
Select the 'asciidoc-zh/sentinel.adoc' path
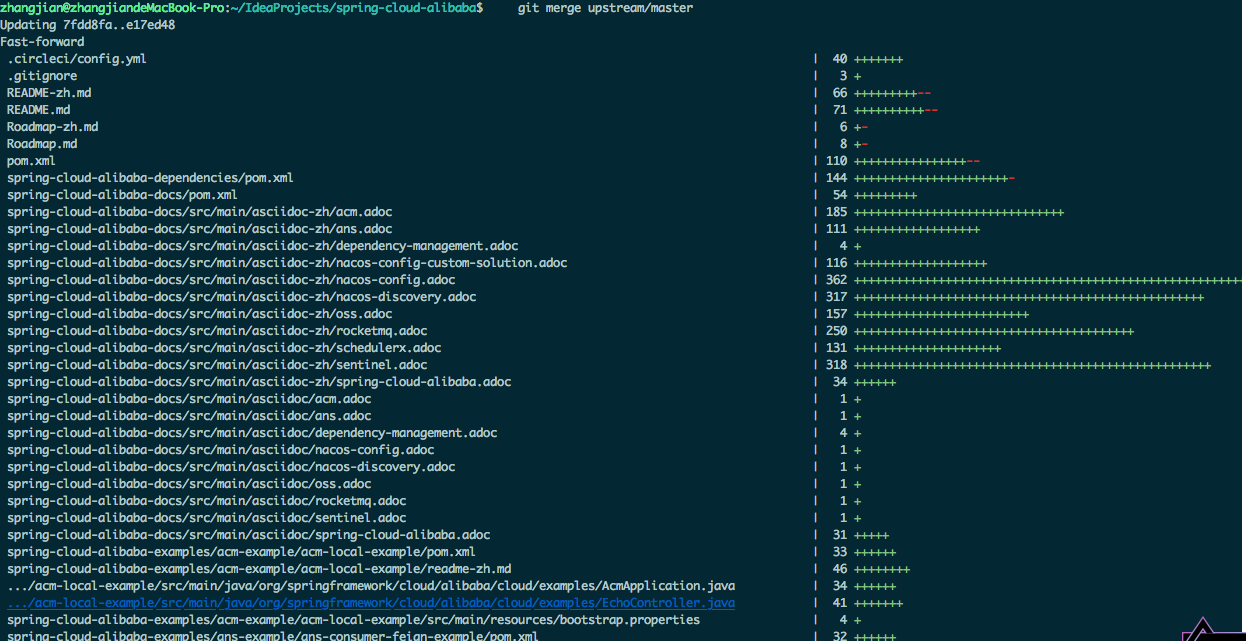tap(217, 365)
